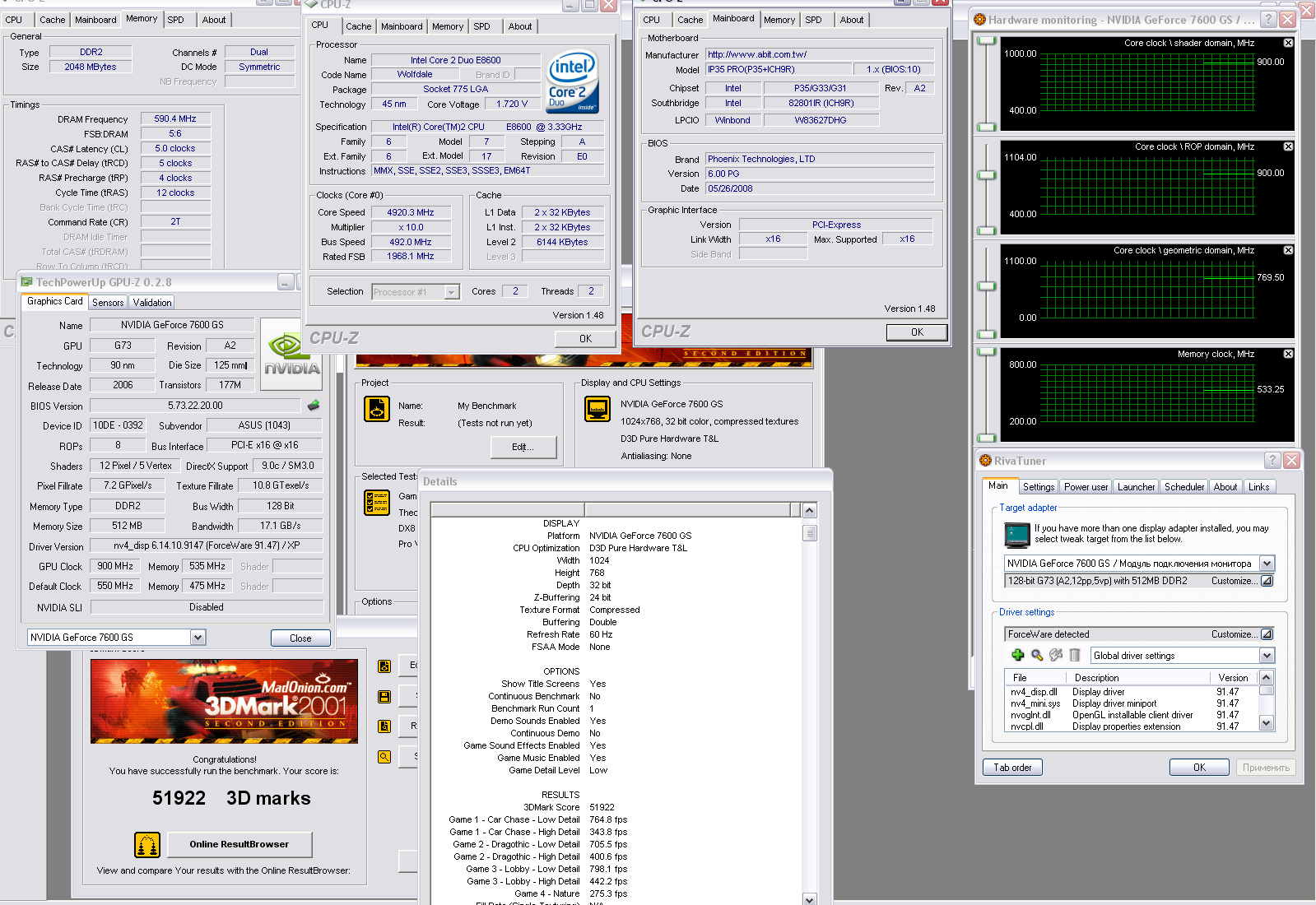
Task: Click the yellow floppy save icon
Action: click(384, 697)
